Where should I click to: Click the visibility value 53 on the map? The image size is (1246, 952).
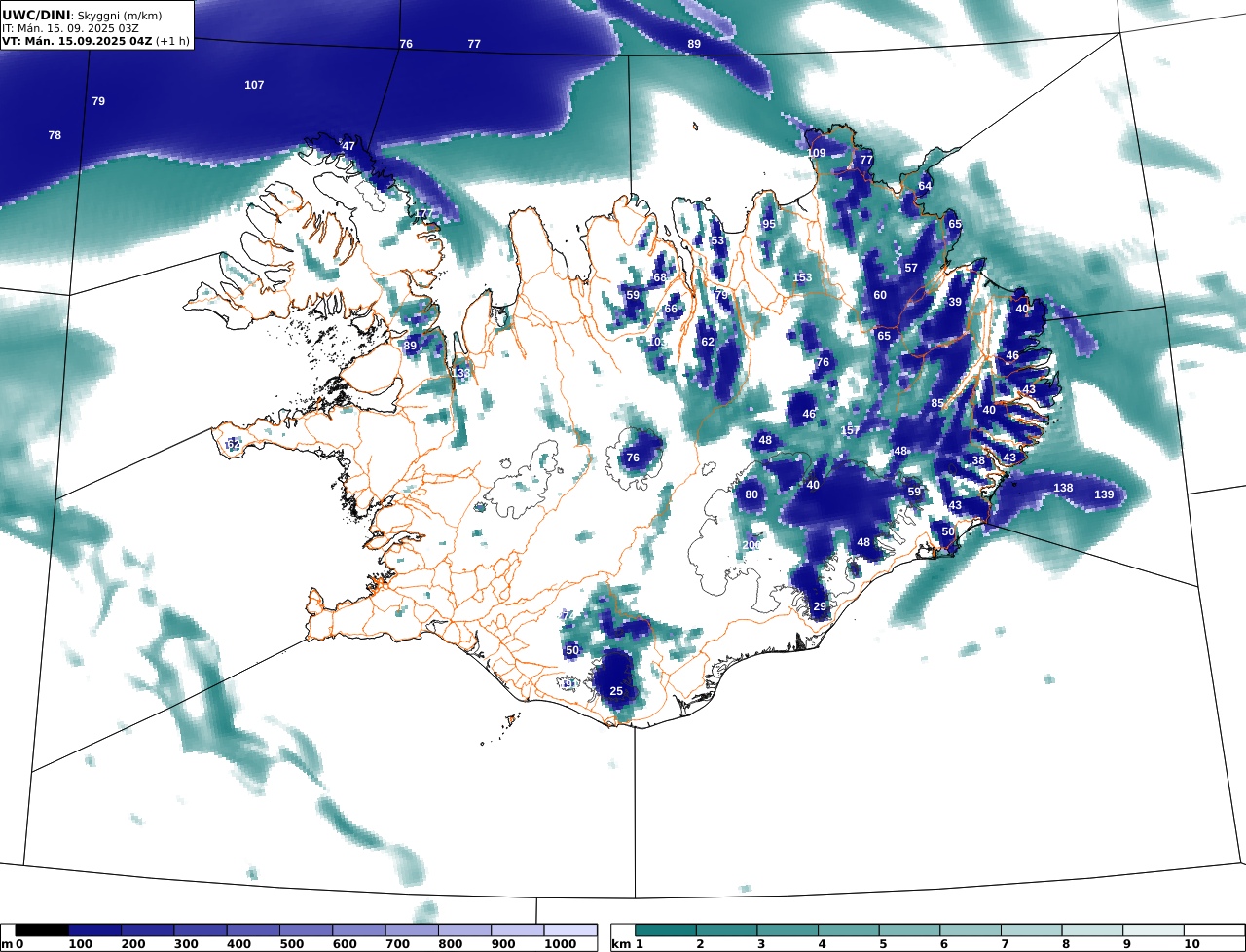click(717, 240)
